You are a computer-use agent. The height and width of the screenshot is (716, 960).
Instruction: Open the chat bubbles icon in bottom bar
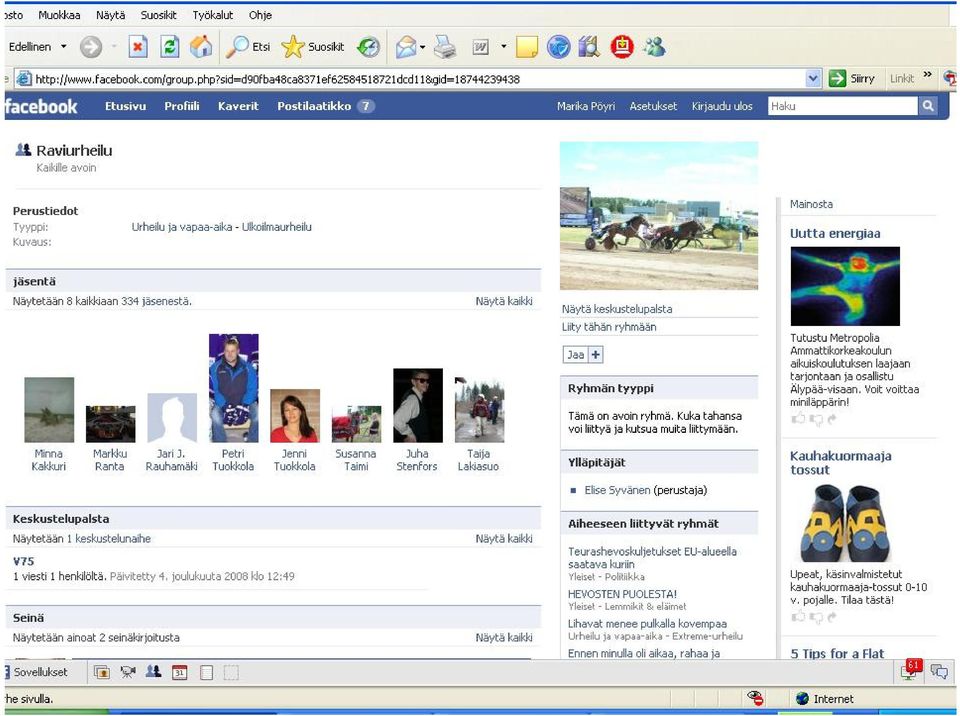tap(939, 671)
